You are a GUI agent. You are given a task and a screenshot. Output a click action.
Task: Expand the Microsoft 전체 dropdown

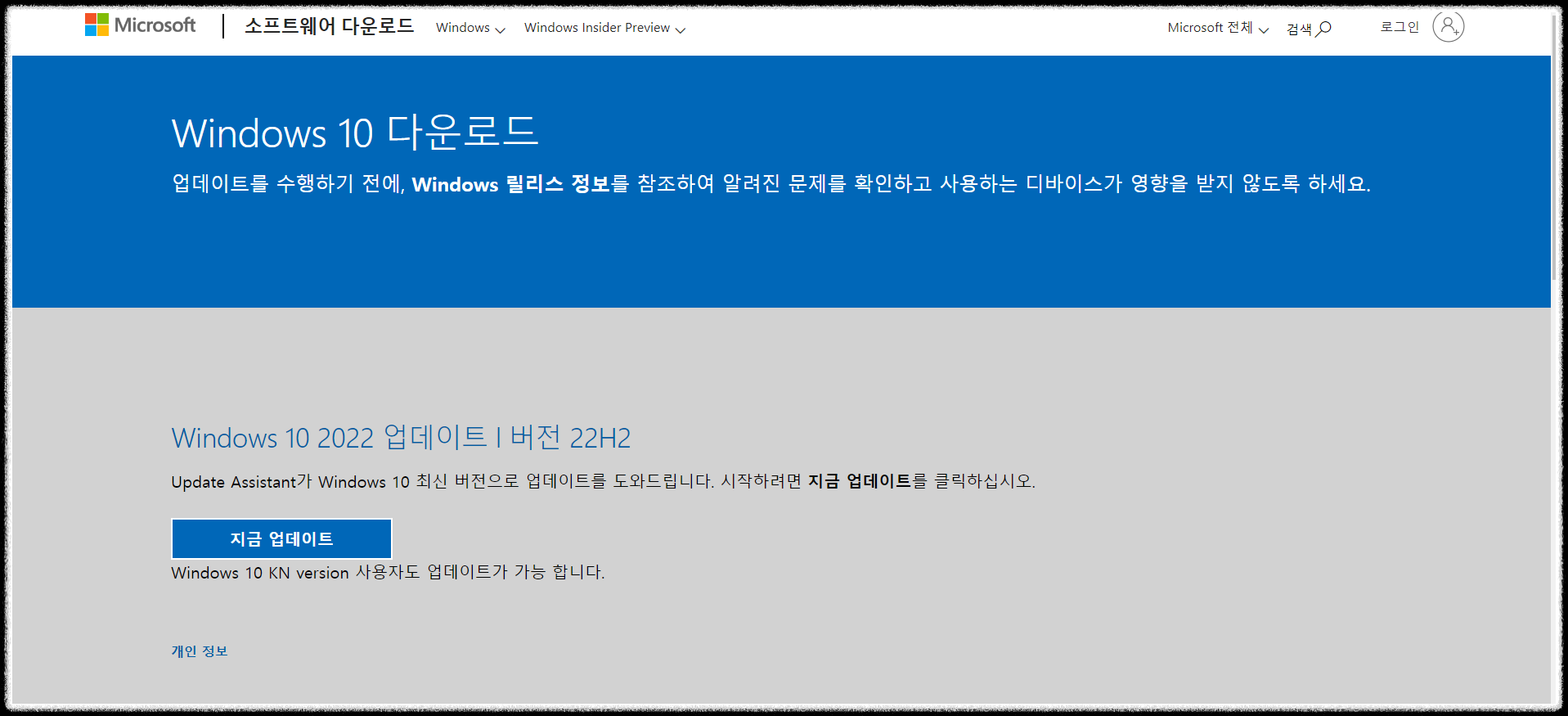pos(1218,28)
